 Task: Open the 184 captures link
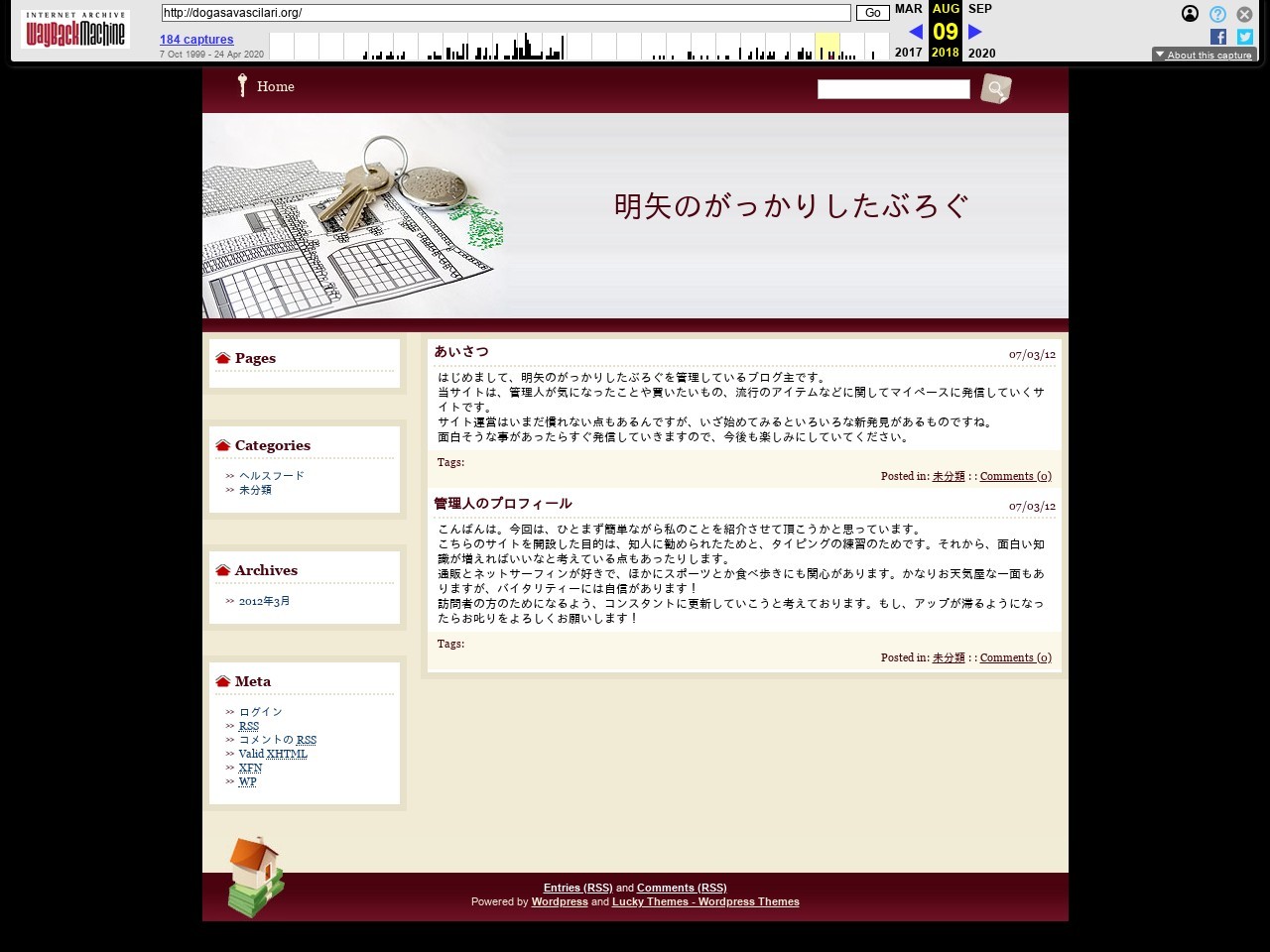(196, 40)
